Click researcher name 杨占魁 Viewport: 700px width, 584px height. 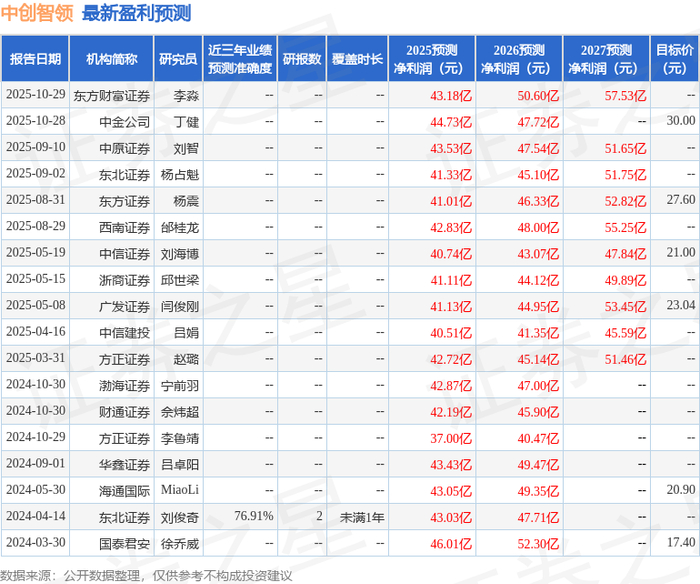[x=180, y=175]
